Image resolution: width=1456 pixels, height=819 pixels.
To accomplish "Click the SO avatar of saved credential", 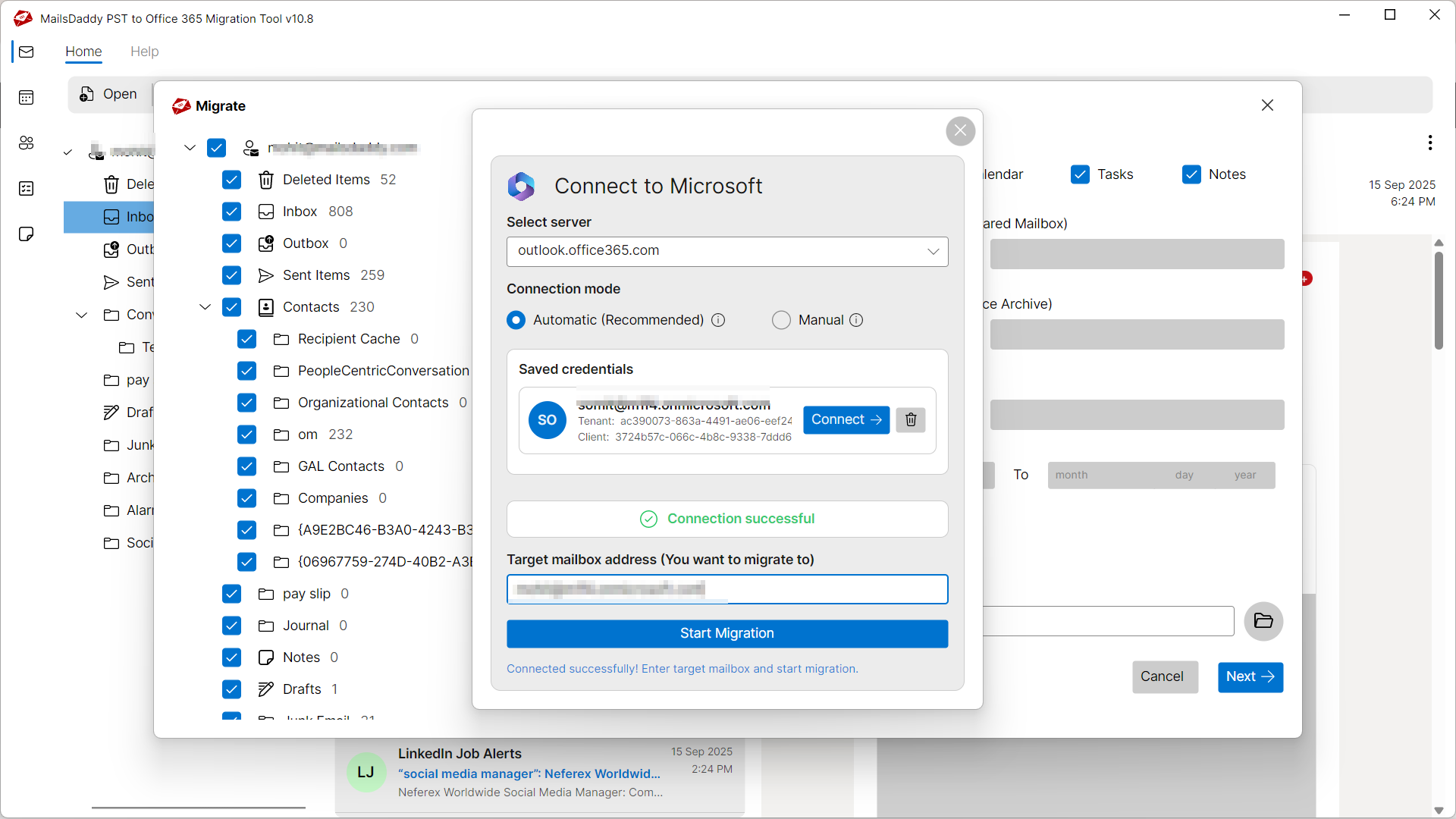I will pyautogui.click(x=547, y=420).
